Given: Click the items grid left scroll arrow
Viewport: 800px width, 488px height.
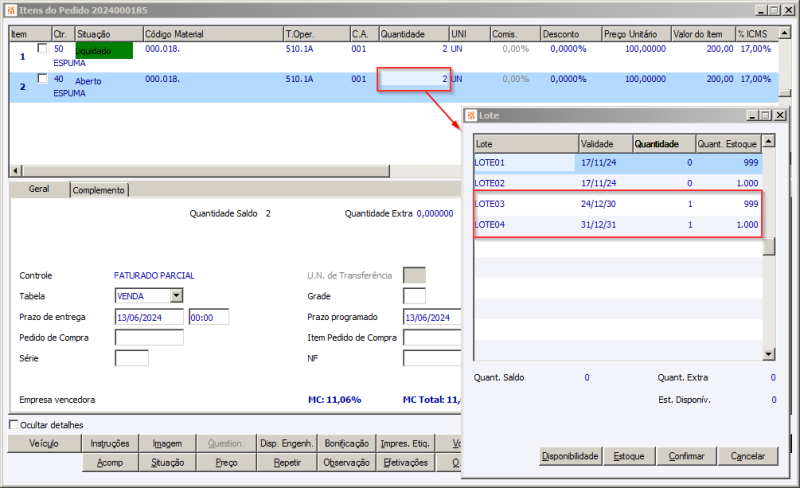Looking at the screenshot, I should click(x=16, y=170).
